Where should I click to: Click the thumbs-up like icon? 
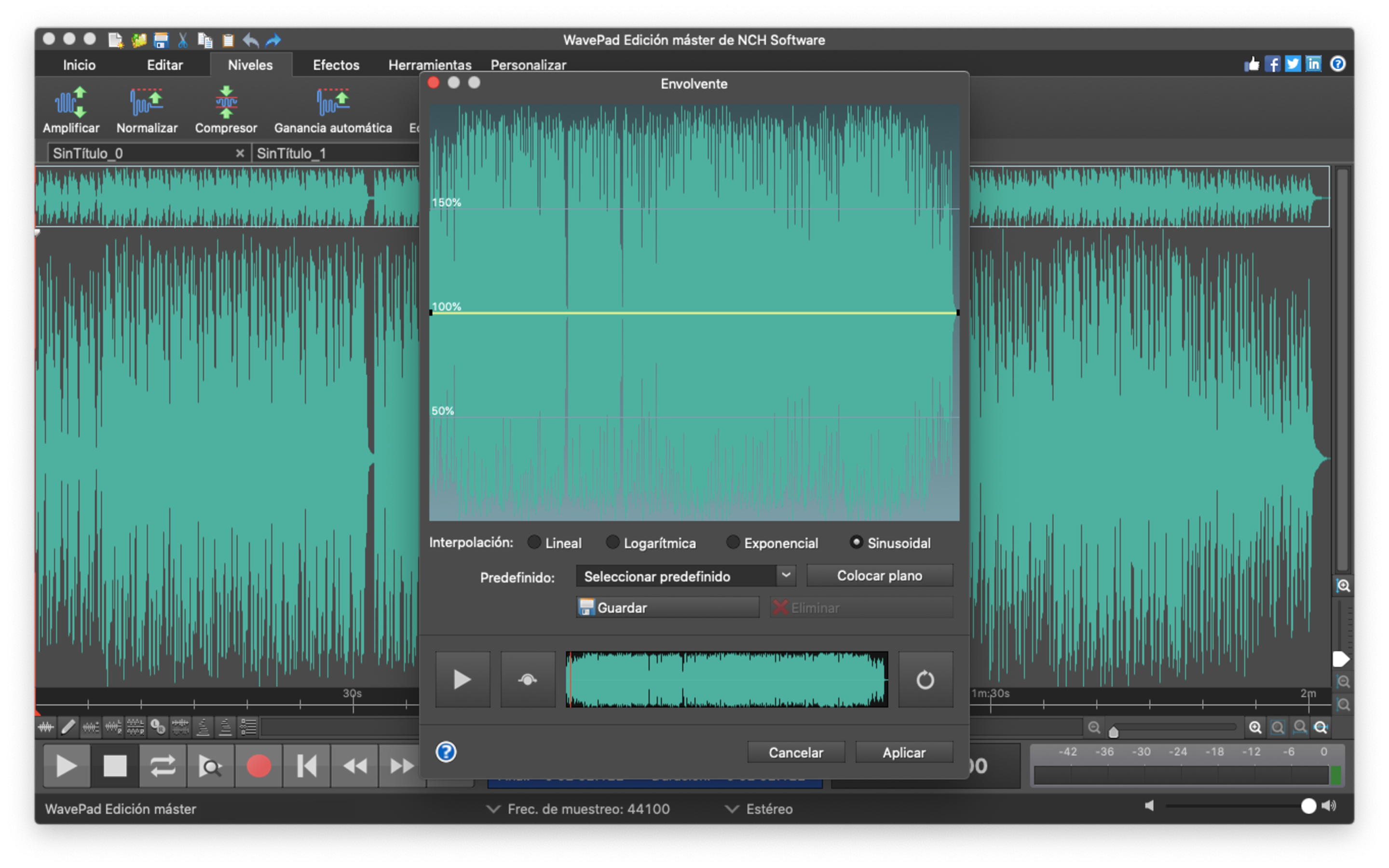[x=1252, y=64]
